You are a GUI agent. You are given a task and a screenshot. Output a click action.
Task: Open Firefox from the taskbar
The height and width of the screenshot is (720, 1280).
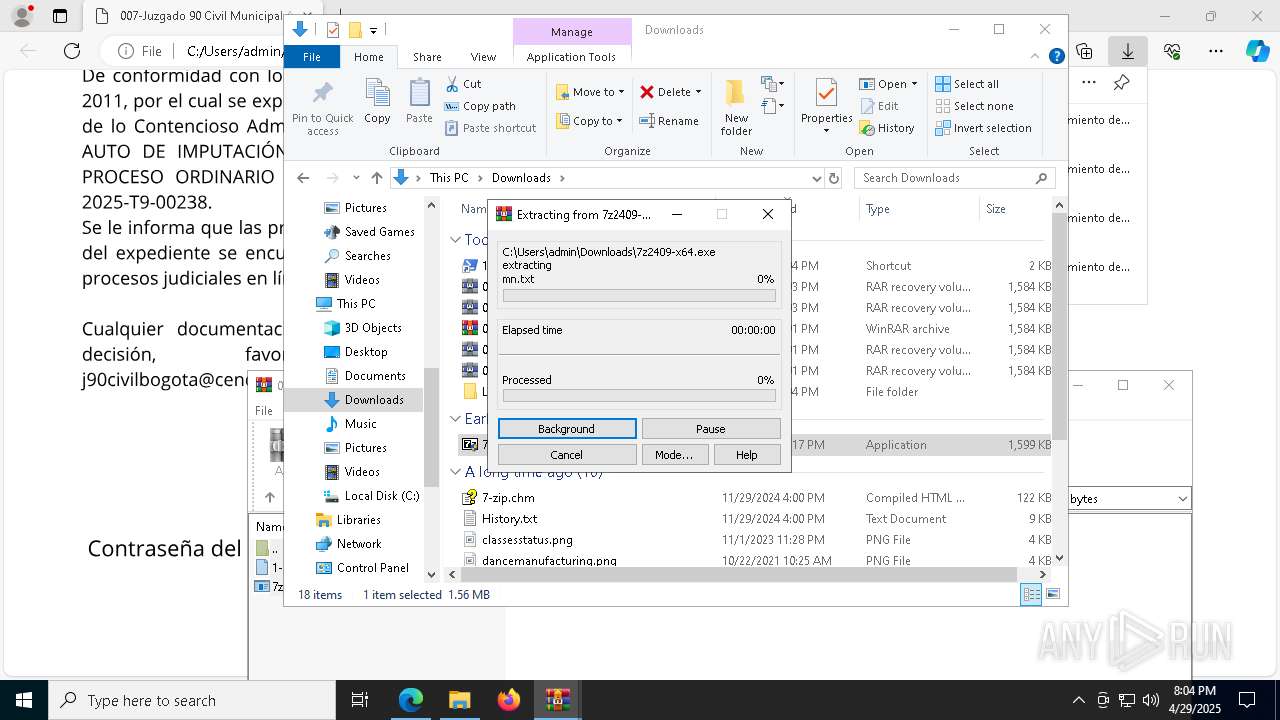tap(509, 700)
